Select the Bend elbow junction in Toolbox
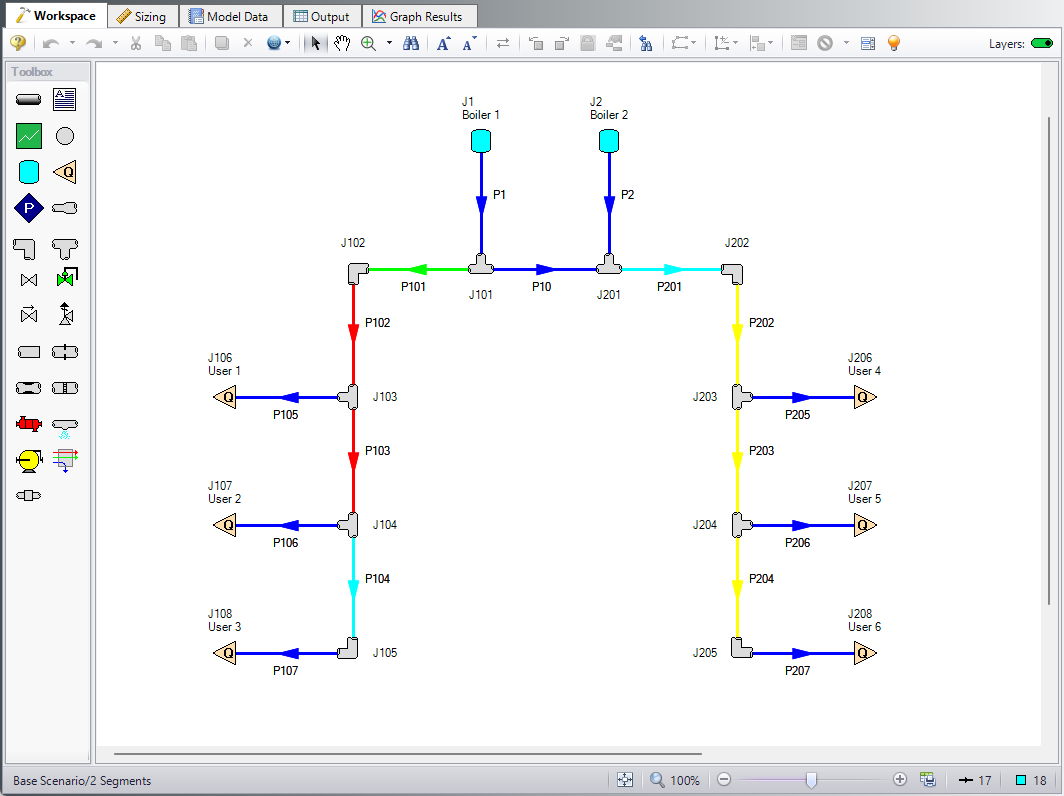 (x=25, y=248)
